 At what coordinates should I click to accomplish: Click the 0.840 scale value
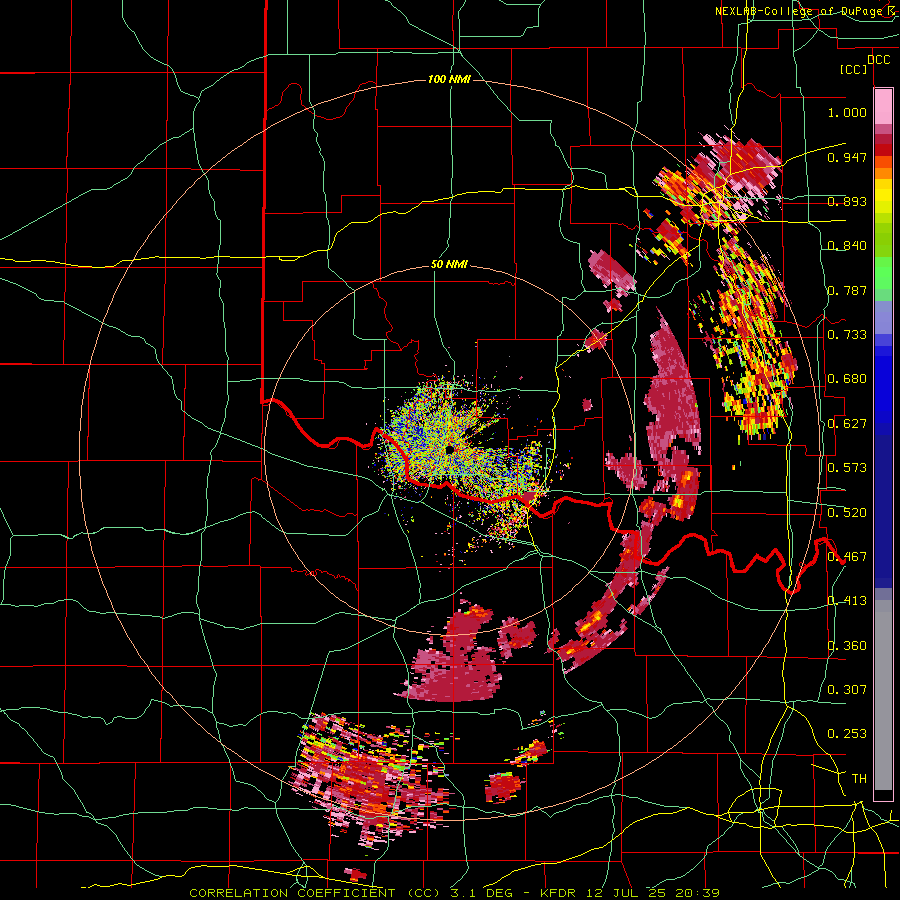(847, 246)
